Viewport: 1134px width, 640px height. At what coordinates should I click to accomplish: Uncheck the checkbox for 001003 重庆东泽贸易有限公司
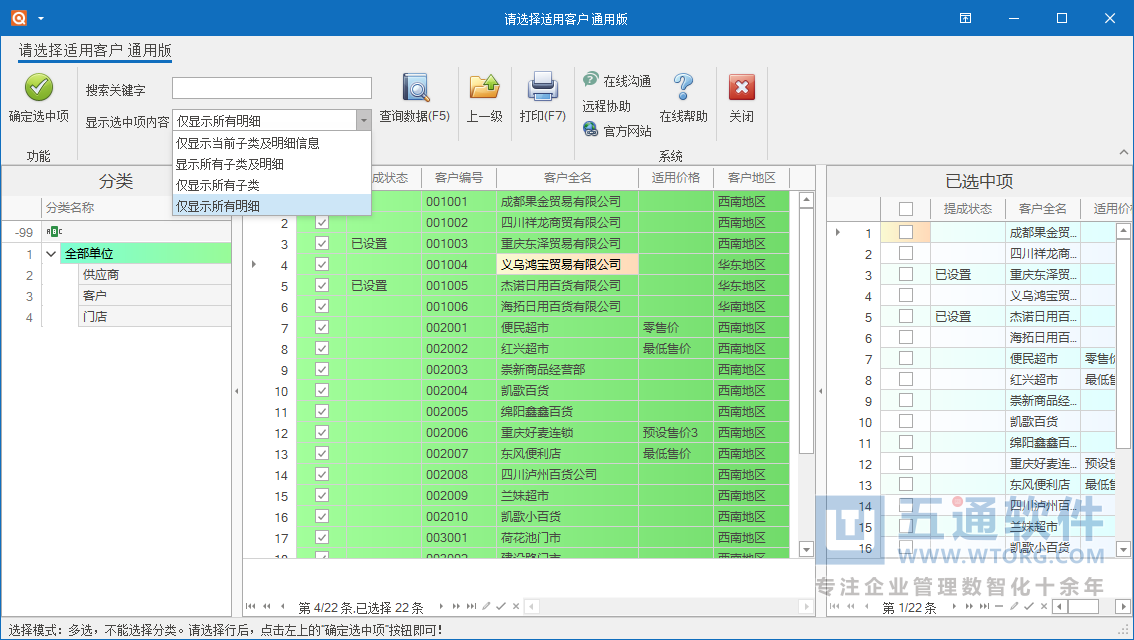click(x=322, y=243)
